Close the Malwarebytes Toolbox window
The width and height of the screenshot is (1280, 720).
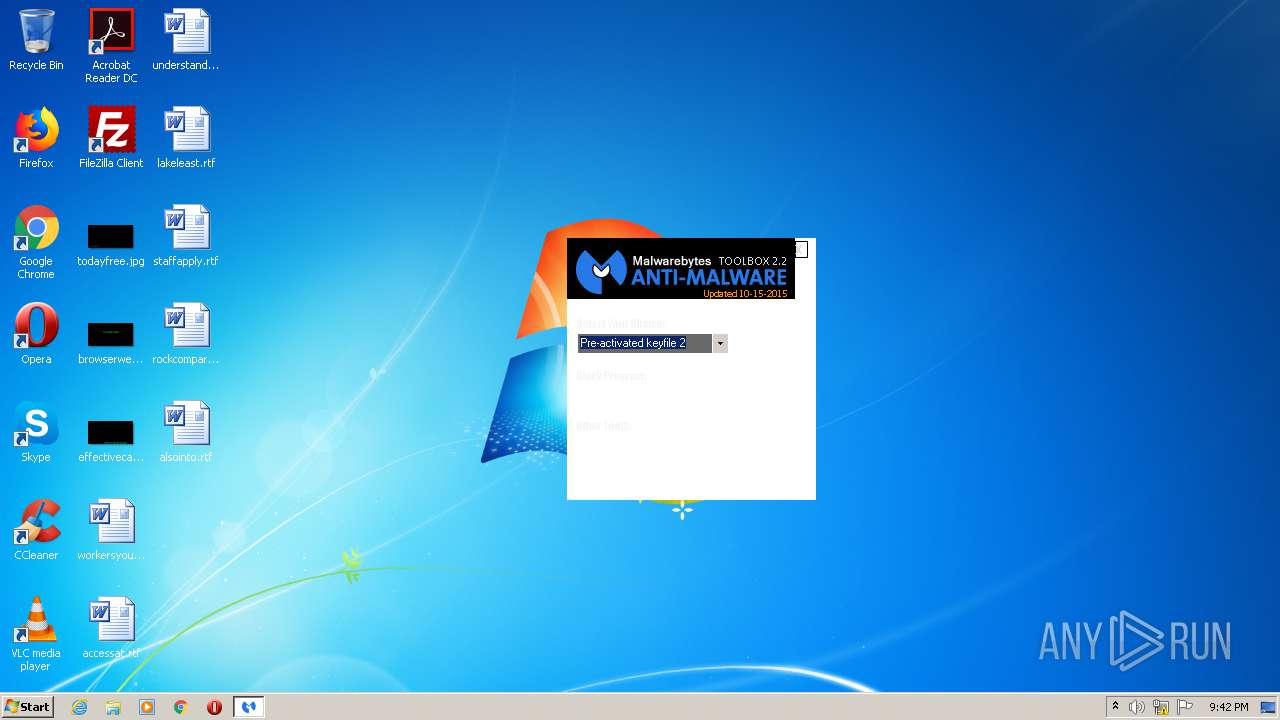tap(801, 249)
